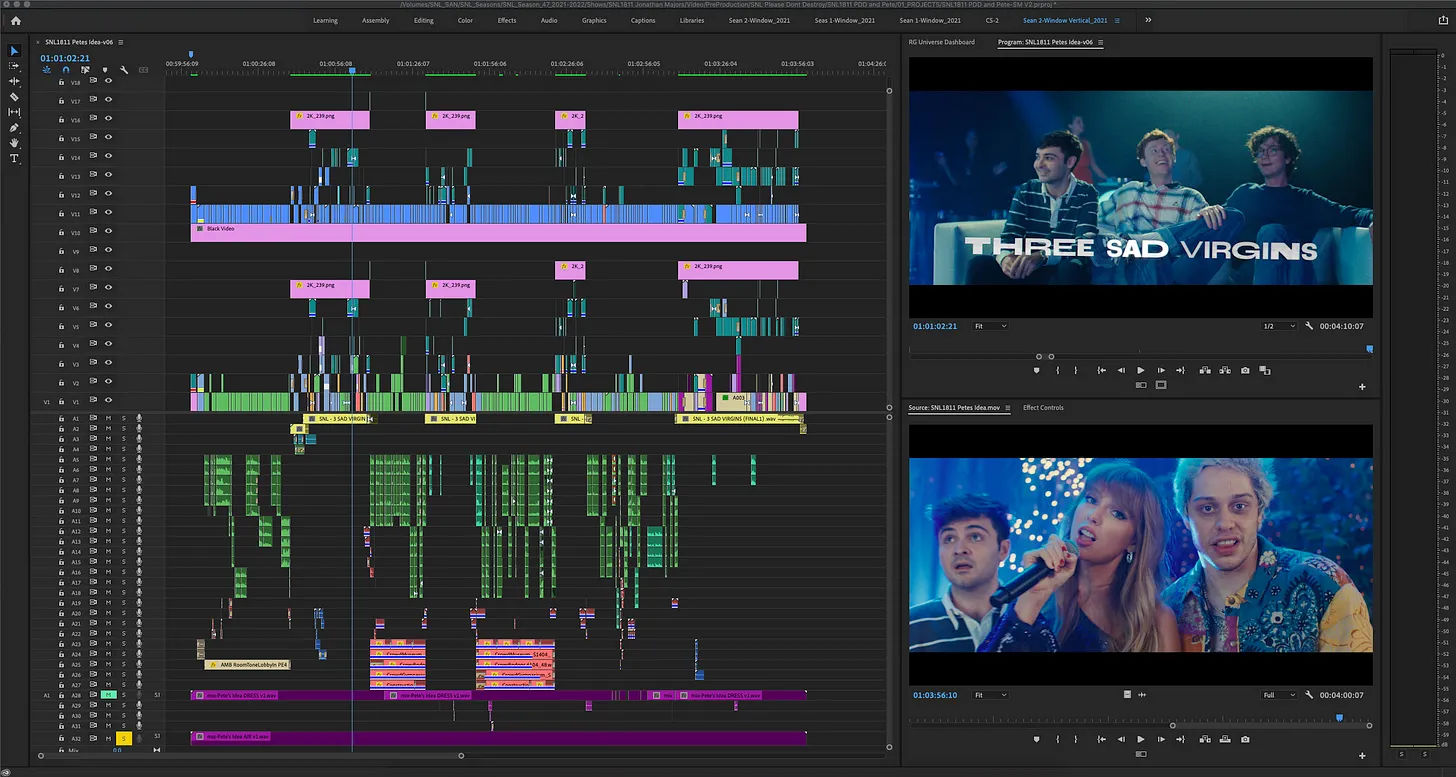Click Export Frame camera in Source monitor

tap(1245, 739)
